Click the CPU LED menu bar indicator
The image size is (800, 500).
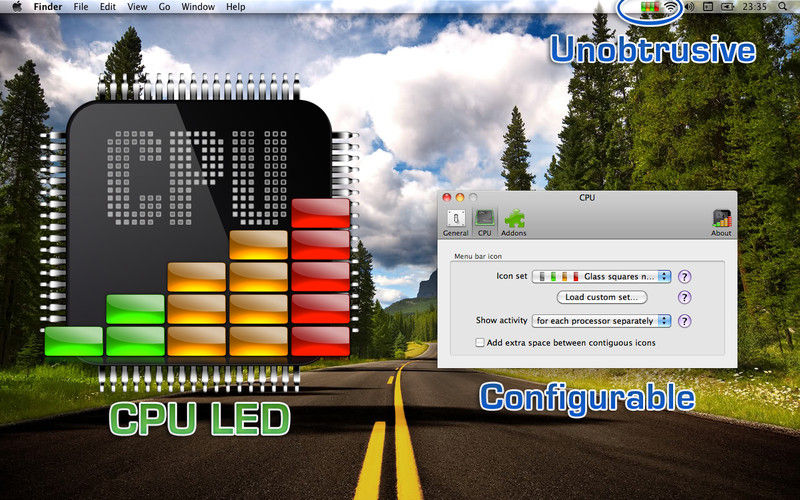(x=651, y=7)
